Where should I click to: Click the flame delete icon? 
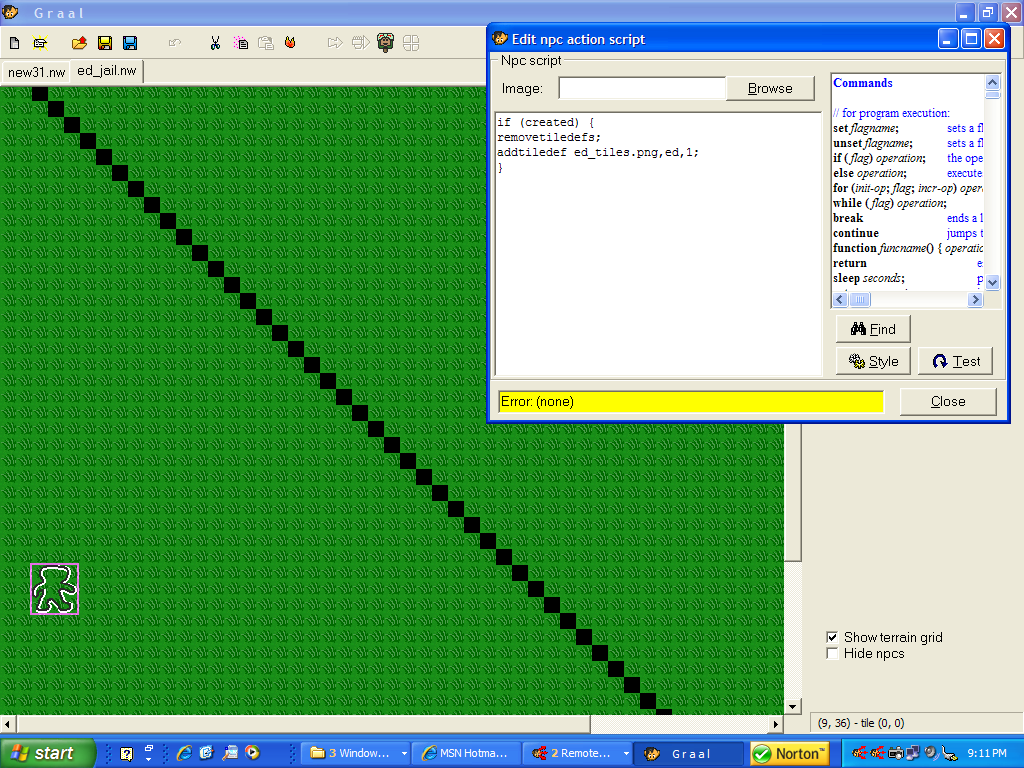290,43
